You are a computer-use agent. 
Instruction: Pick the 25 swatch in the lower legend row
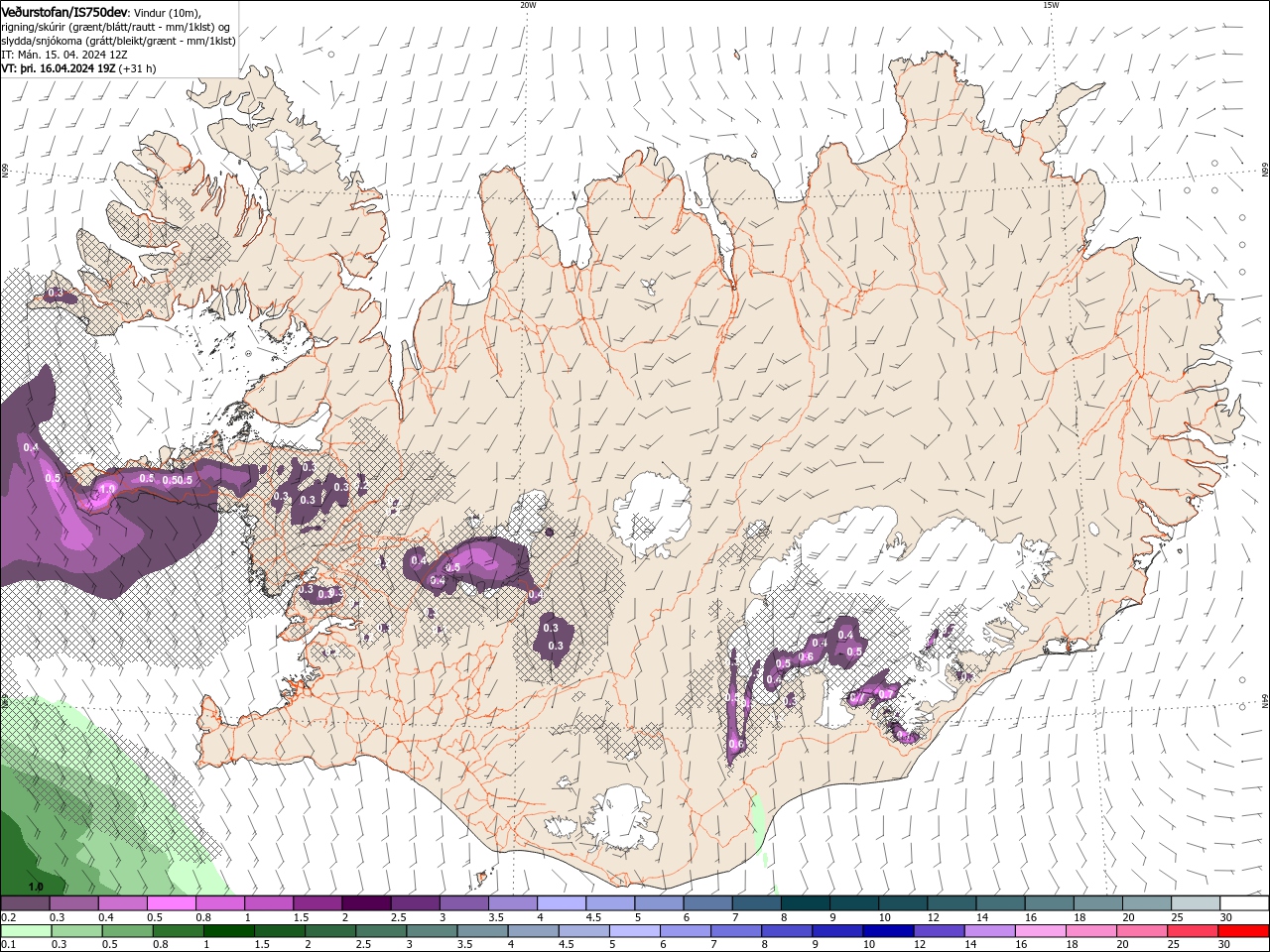(1195, 931)
